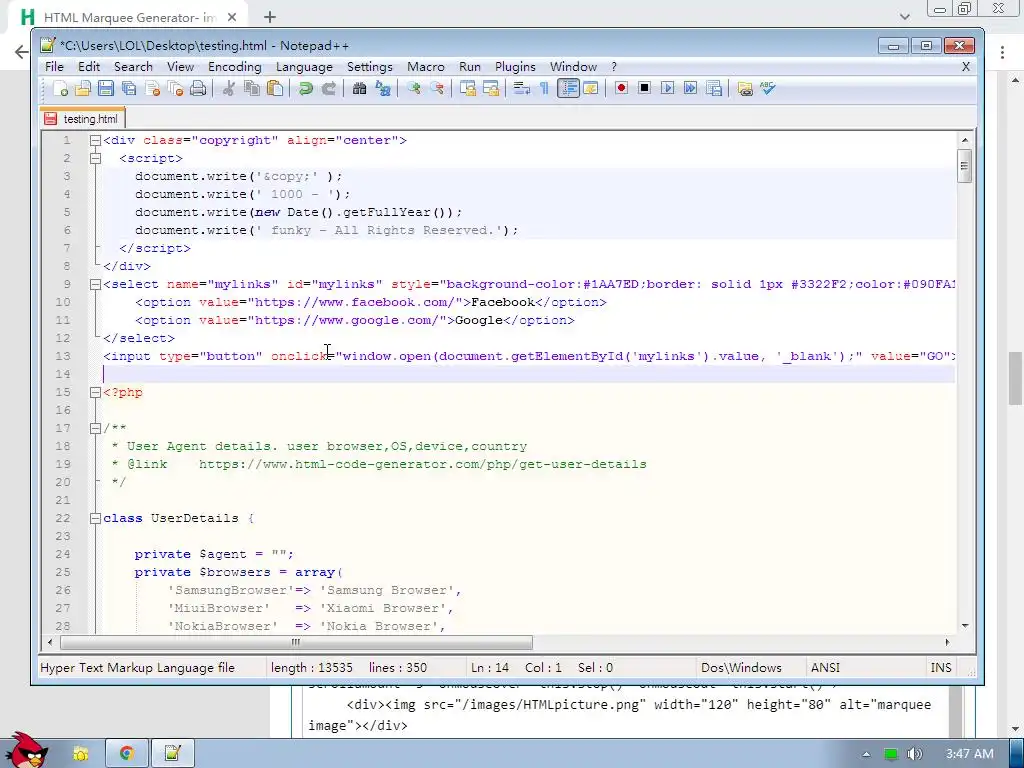Click the INS insert-mode indicator

(940, 667)
